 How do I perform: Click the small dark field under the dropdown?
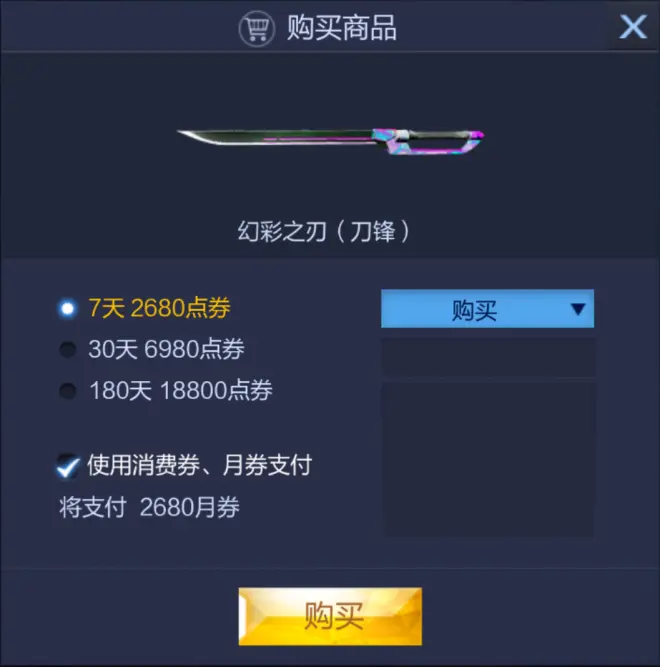coord(488,357)
